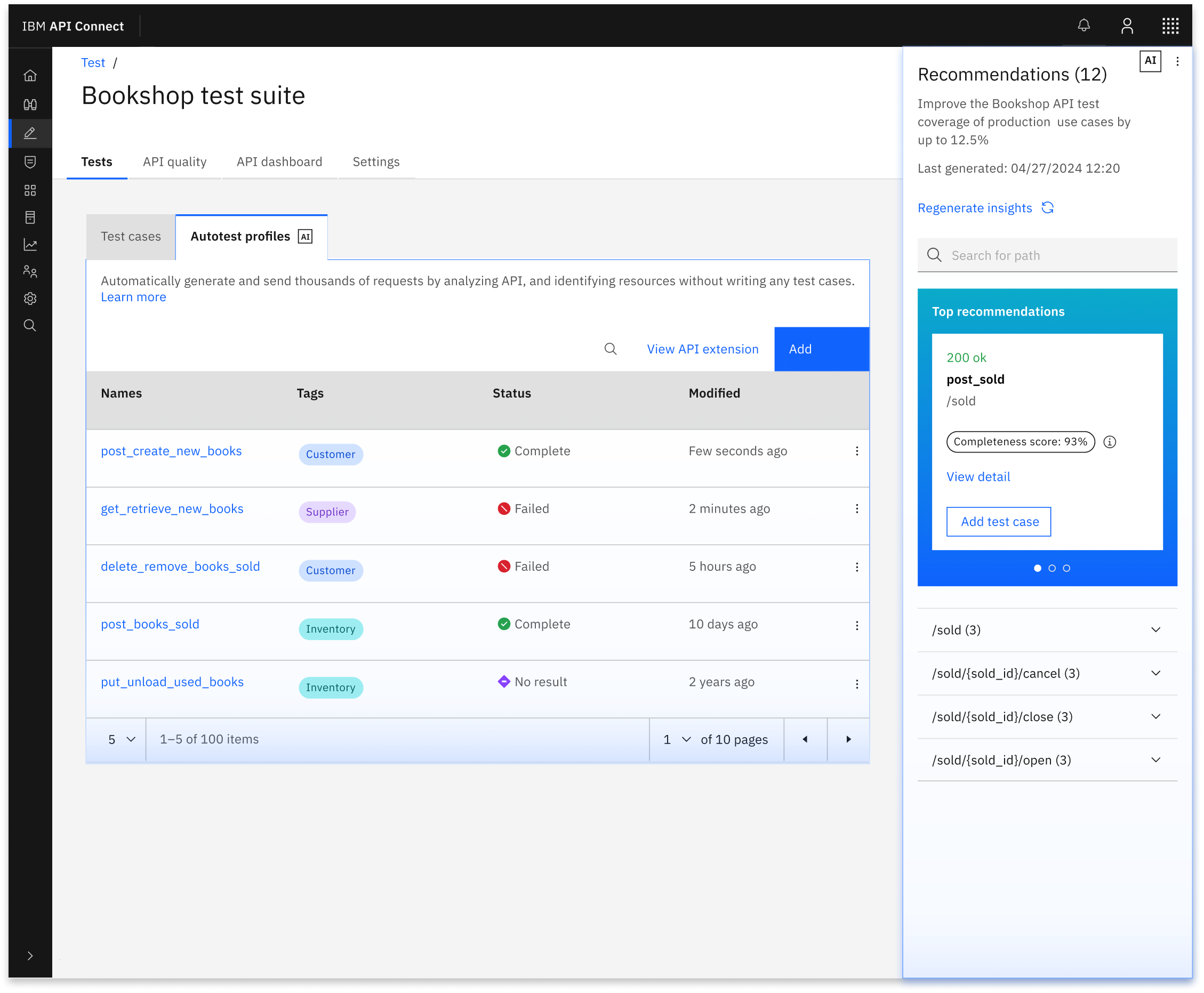Select the Autotest profiles tab
The height and width of the screenshot is (993, 1204).
[x=251, y=237]
